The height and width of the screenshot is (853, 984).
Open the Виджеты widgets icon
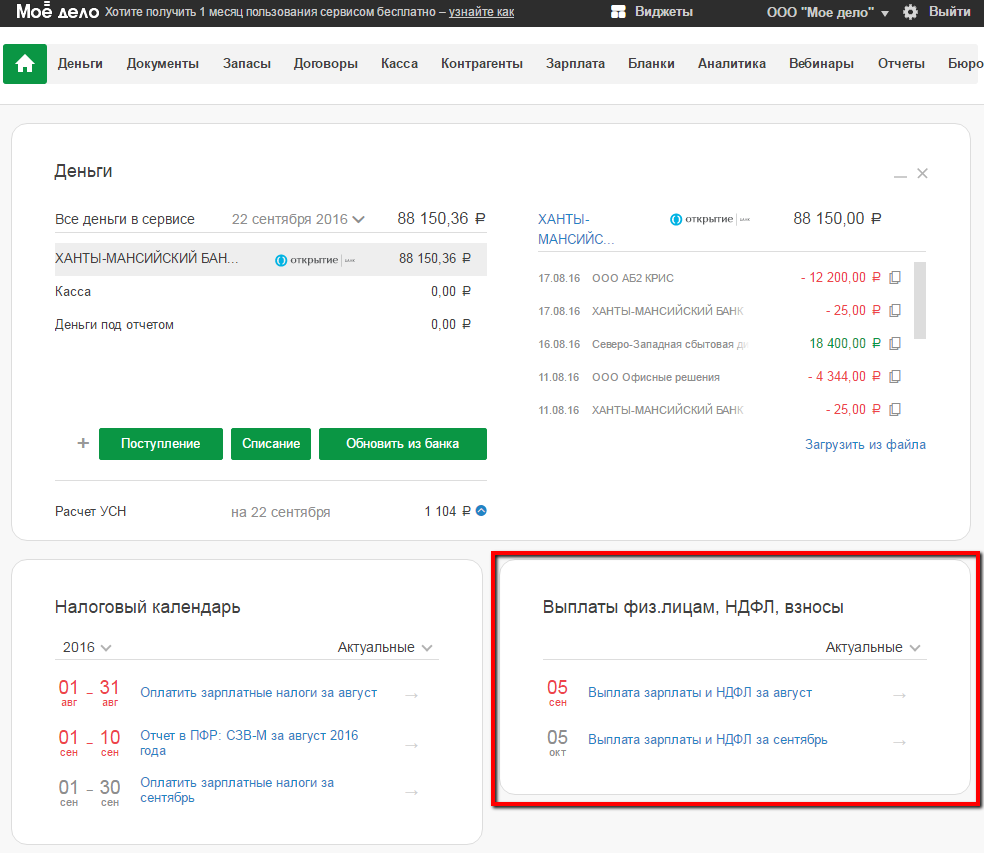point(619,12)
